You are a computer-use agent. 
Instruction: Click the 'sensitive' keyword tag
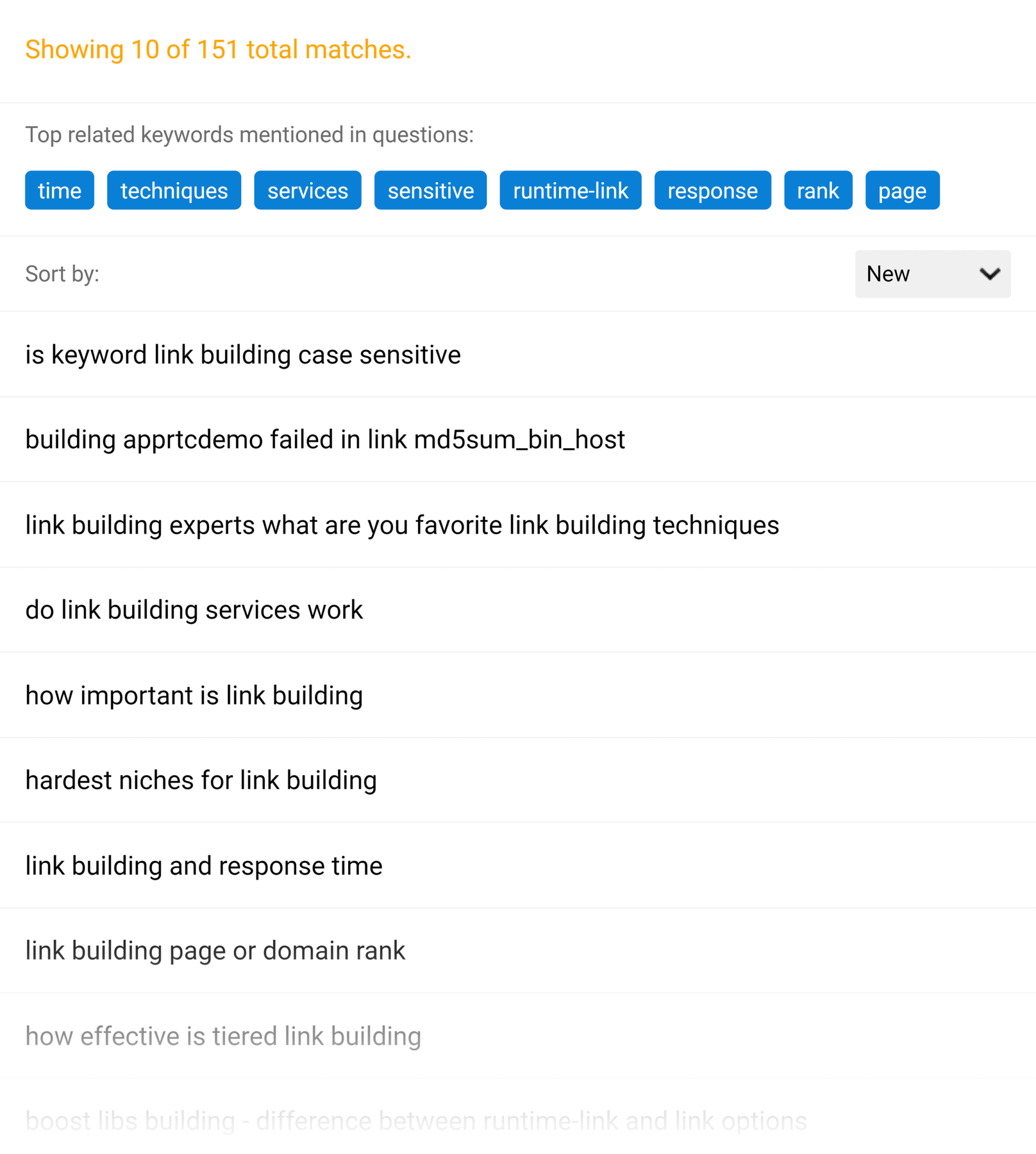[x=431, y=190]
